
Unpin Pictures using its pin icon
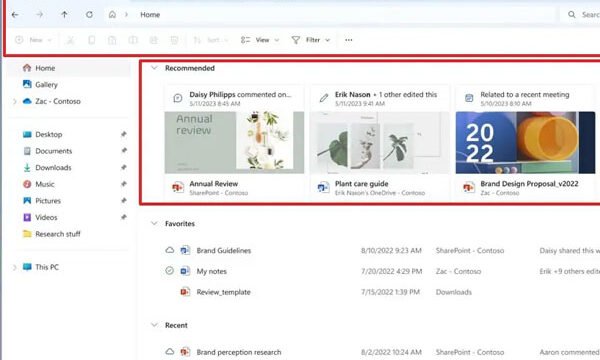(124, 200)
